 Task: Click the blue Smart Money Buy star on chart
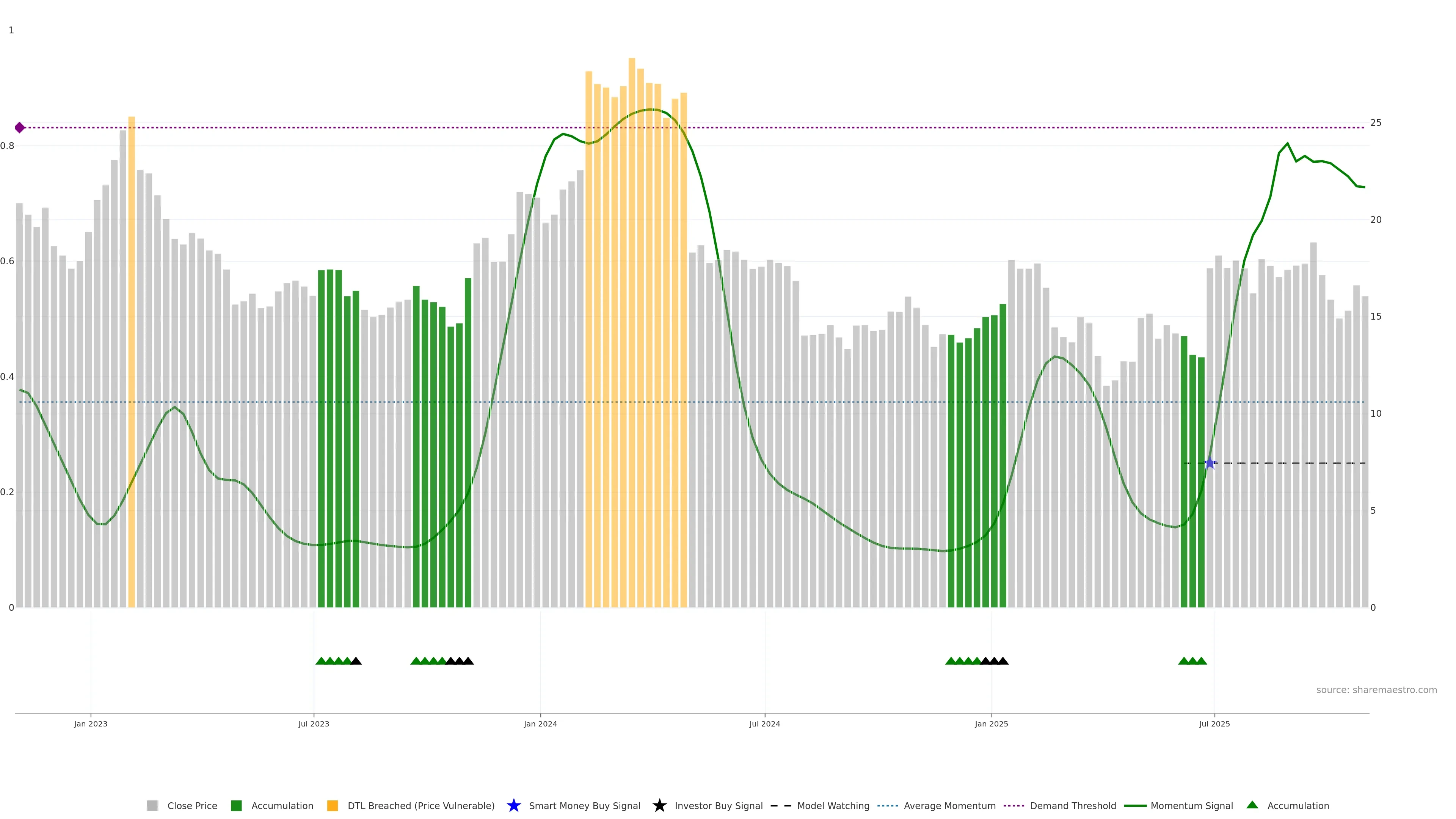(x=1210, y=463)
